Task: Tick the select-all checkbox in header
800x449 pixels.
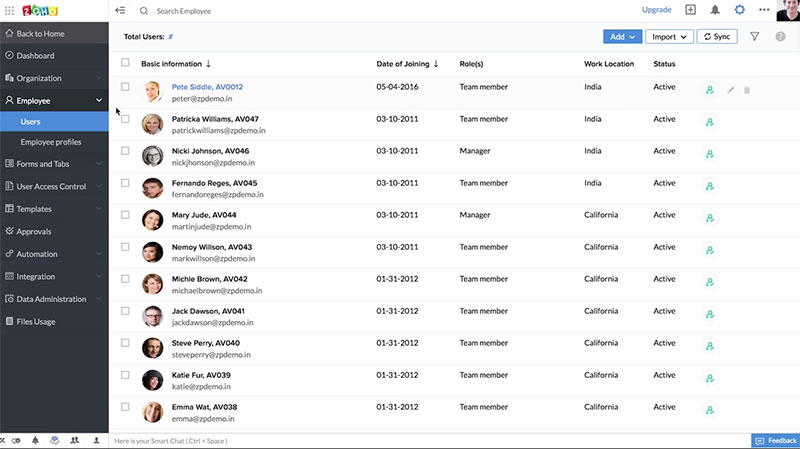Action: coord(125,63)
